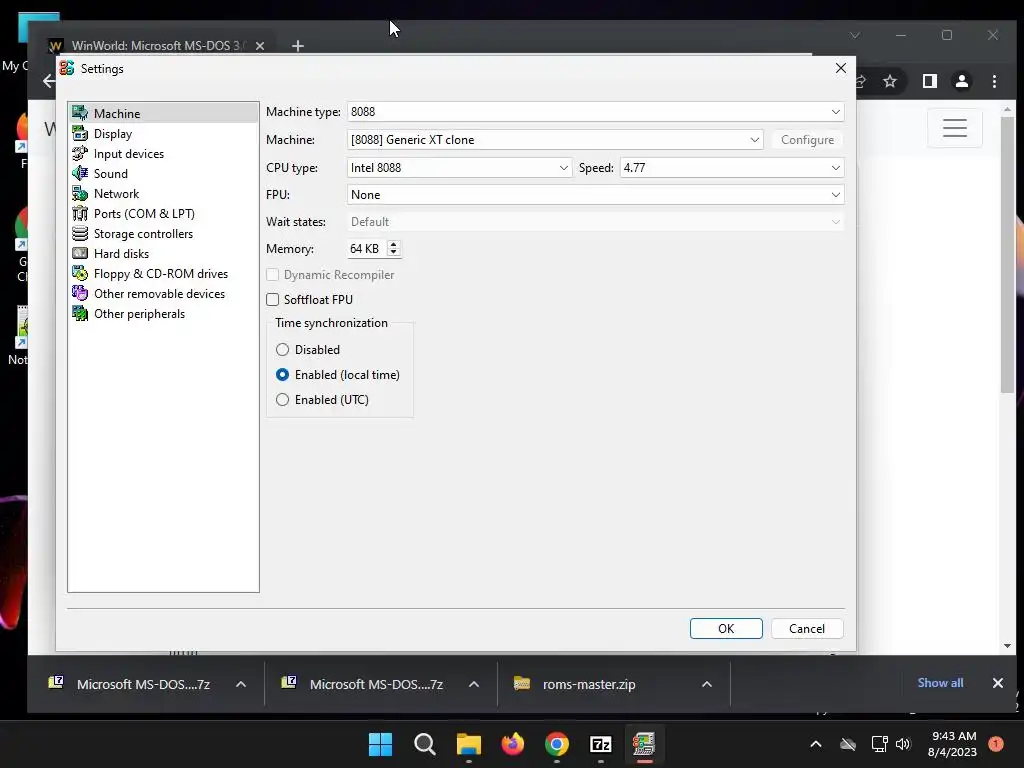Select Enabled (UTC) radio button

tap(282, 400)
